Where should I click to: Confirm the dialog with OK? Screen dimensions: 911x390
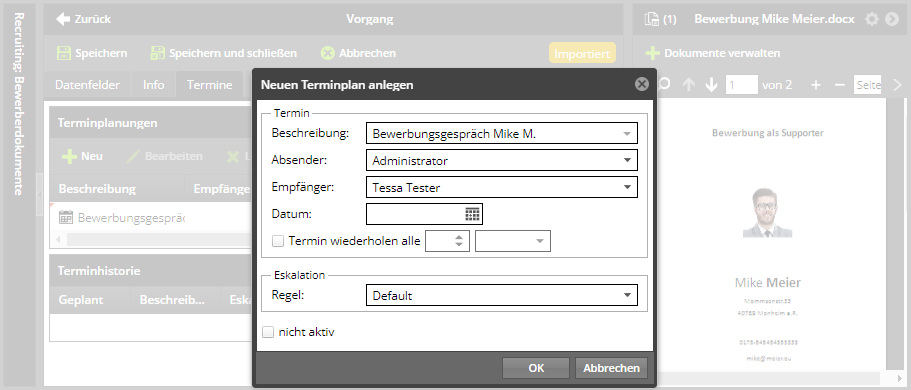[x=536, y=368]
